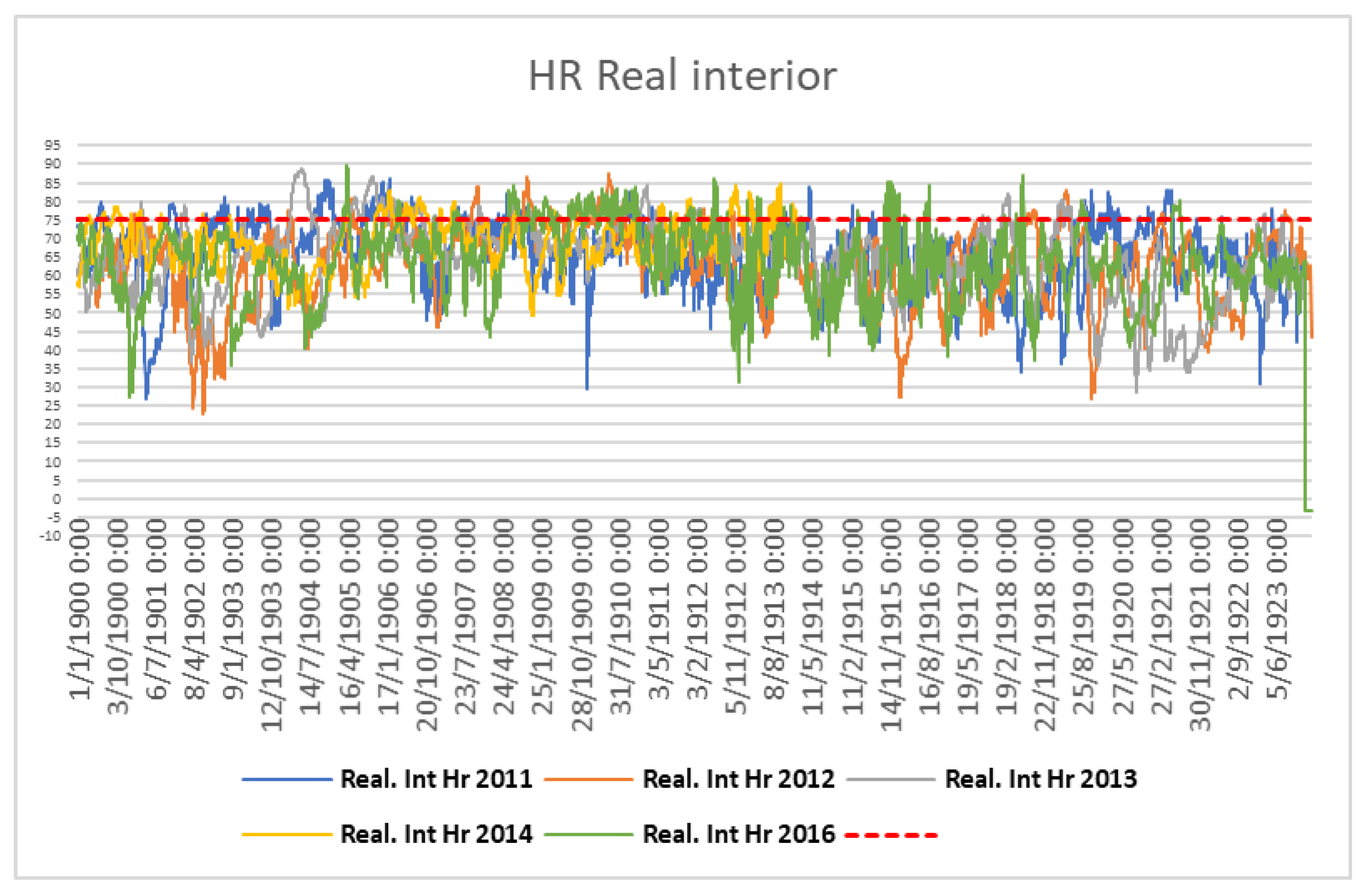Select legend entry Real. Int Hr 2011

pyautogui.click(x=436, y=779)
